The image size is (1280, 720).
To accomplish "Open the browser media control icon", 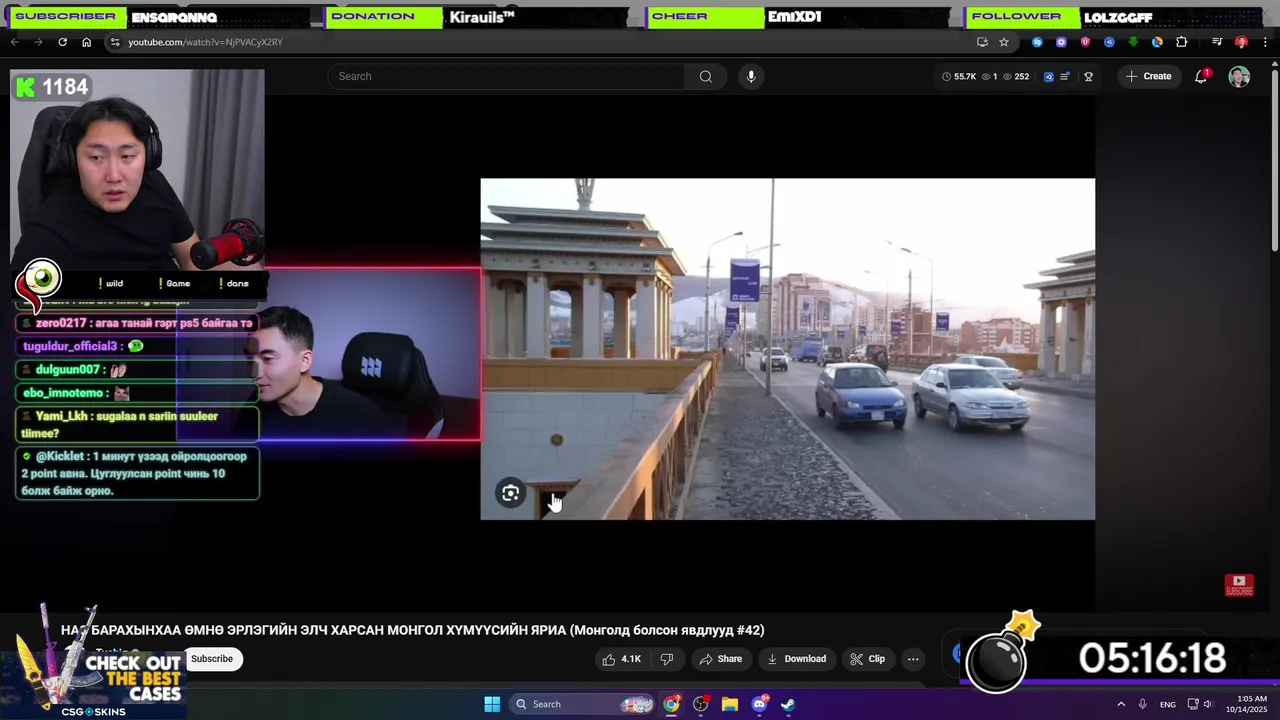I will point(1217,42).
